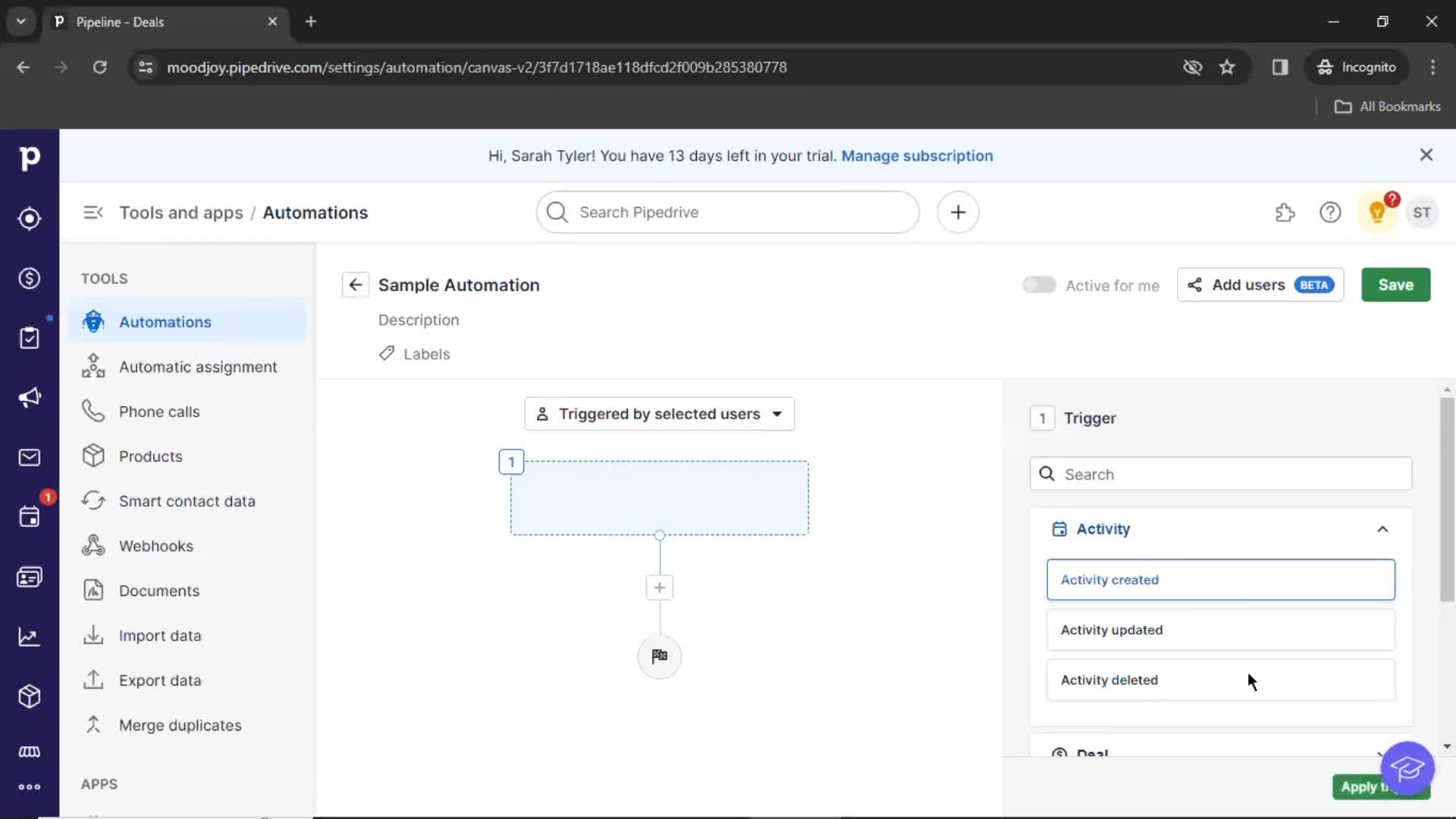
Task: Toggle the Active for me switch
Action: 1038,285
